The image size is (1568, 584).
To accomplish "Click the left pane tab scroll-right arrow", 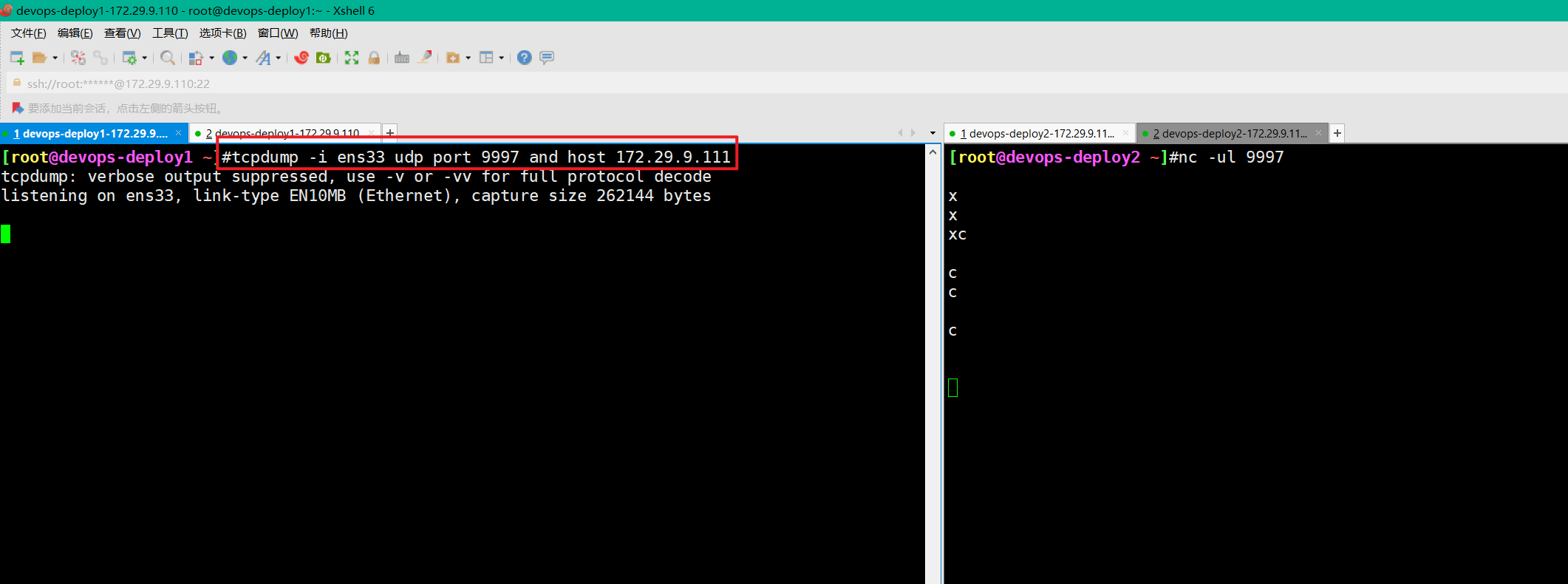I will (x=913, y=133).
